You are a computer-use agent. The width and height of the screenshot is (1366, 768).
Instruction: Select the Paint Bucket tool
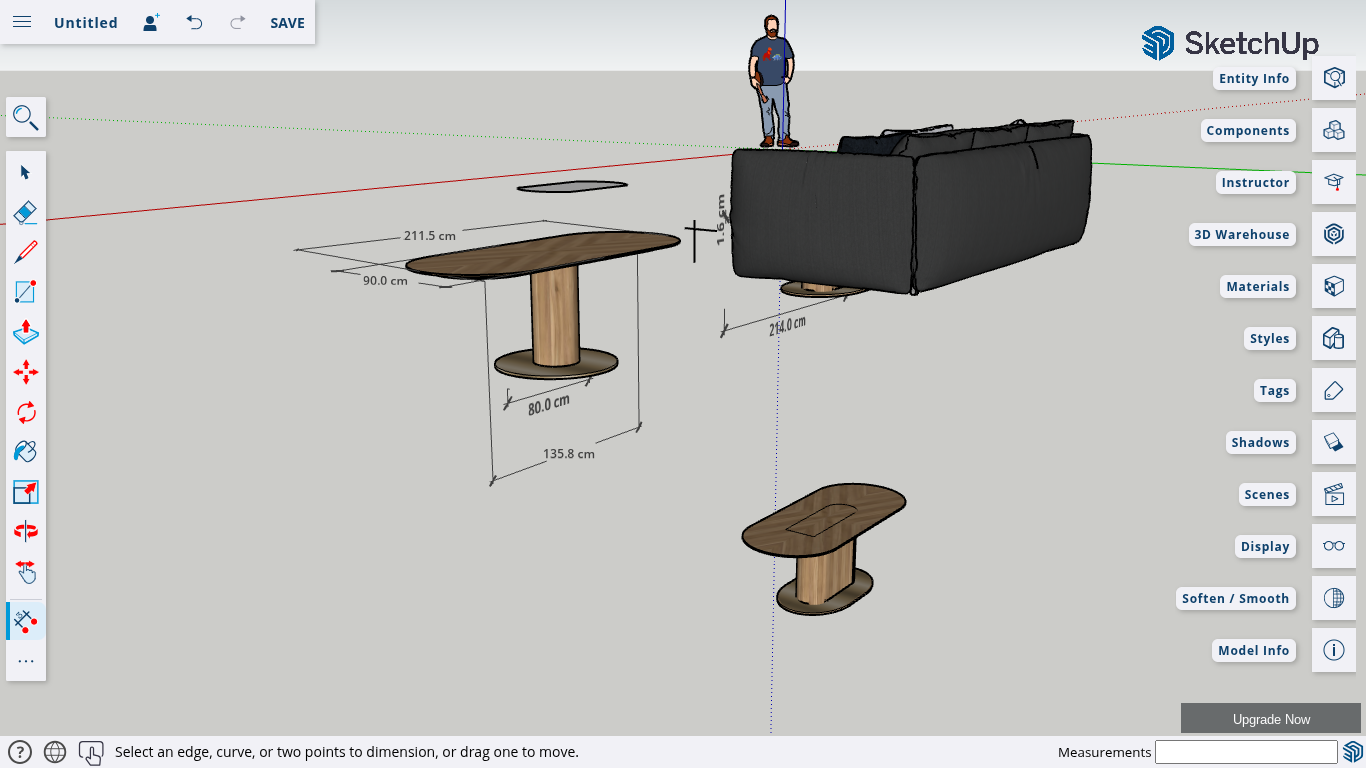pyautogui.click(x=26, y=452)
